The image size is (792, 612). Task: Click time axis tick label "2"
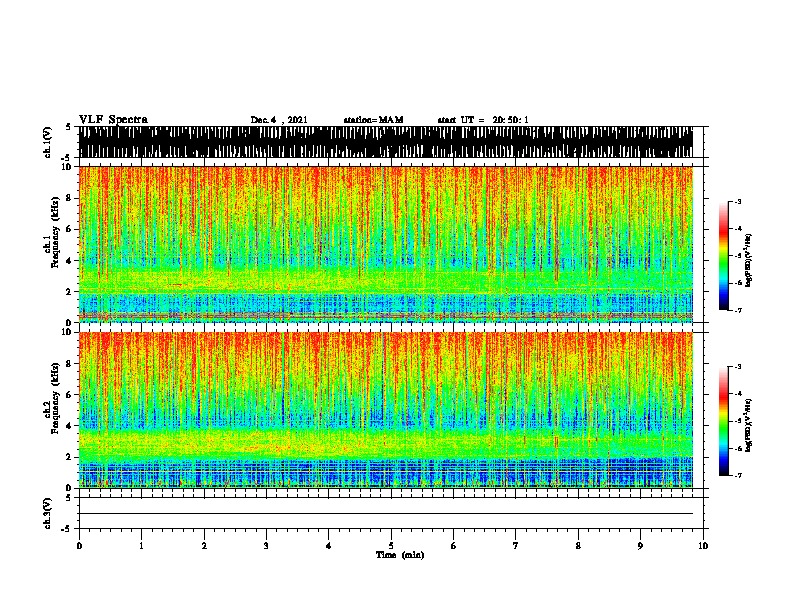[204, 546]
